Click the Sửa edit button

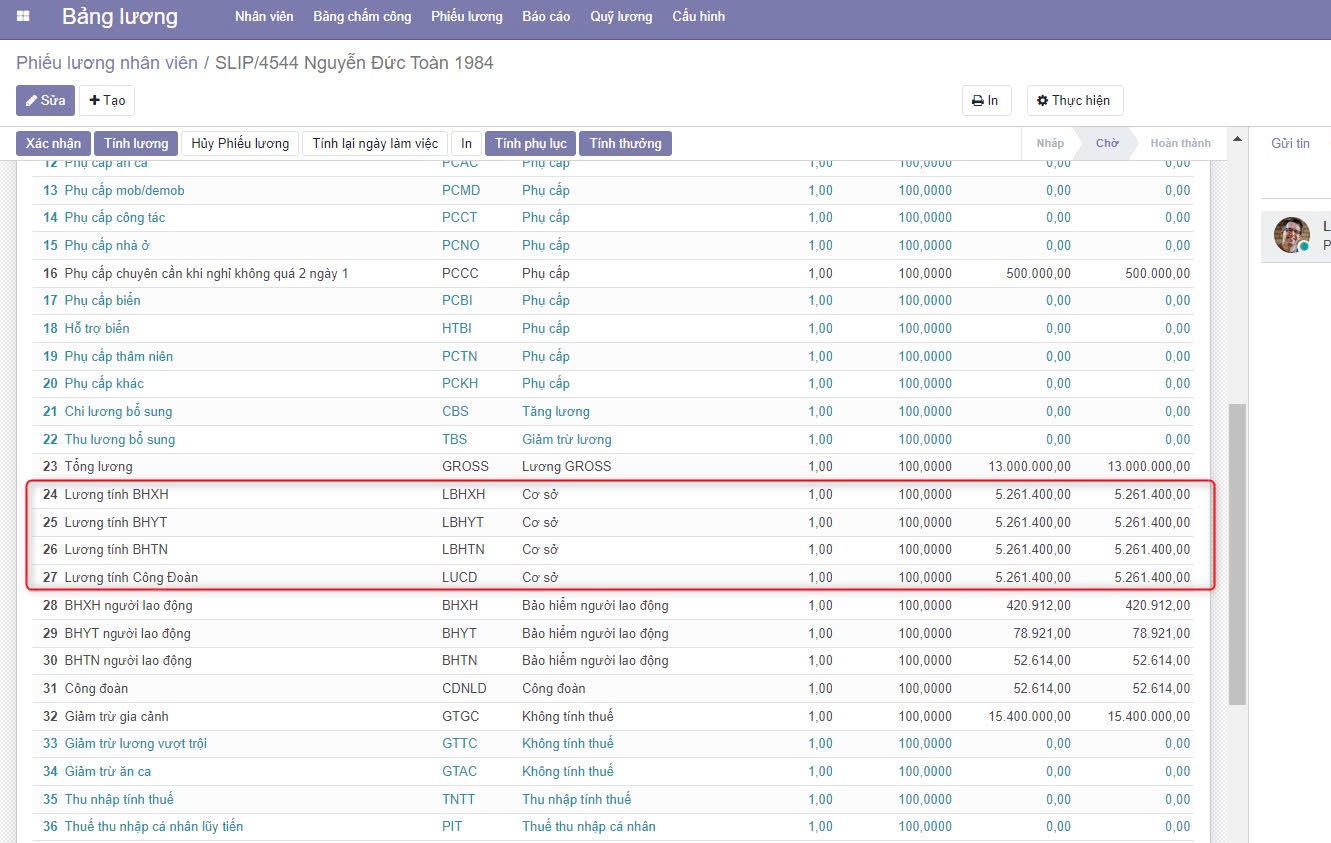45,100
